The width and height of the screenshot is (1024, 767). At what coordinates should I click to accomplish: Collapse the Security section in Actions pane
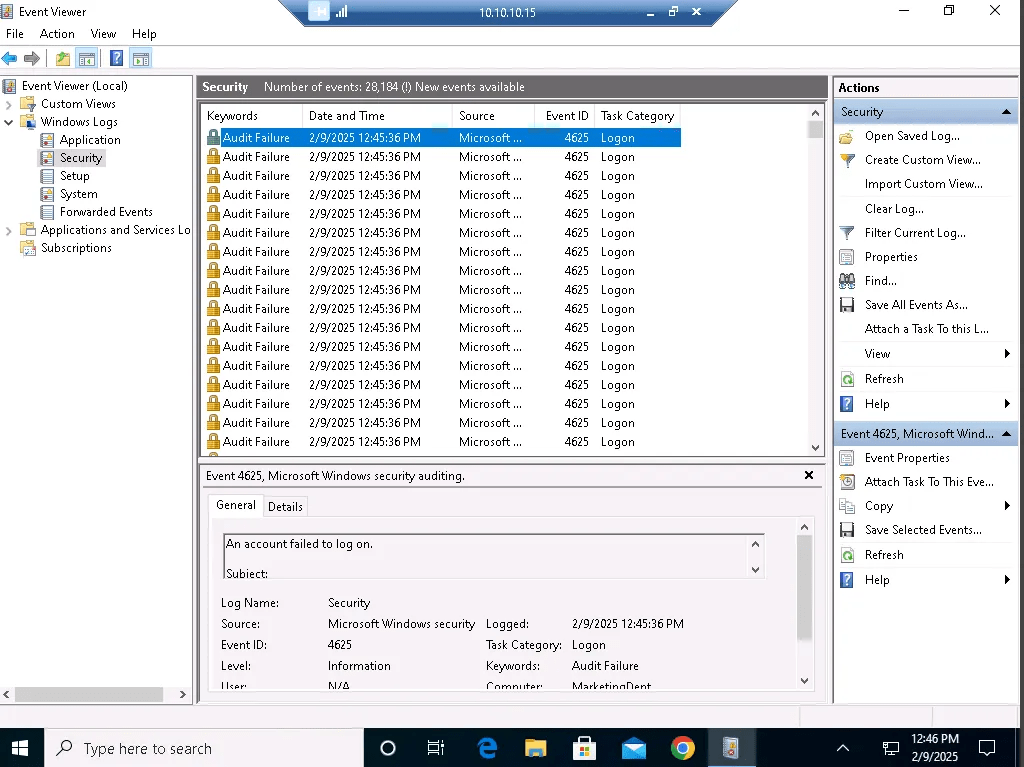[x=1007, y=112]
